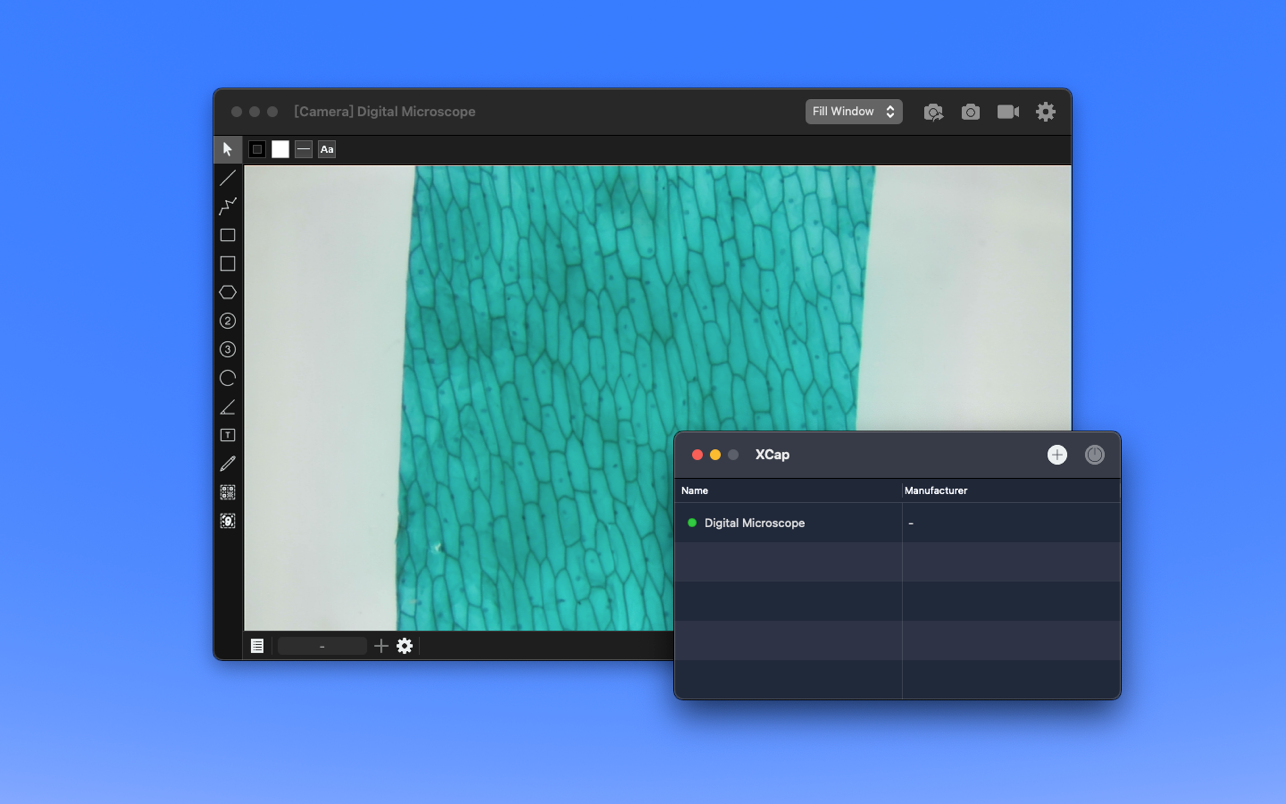
Task: Start video recording
Action: click(x=1008, y=112)
